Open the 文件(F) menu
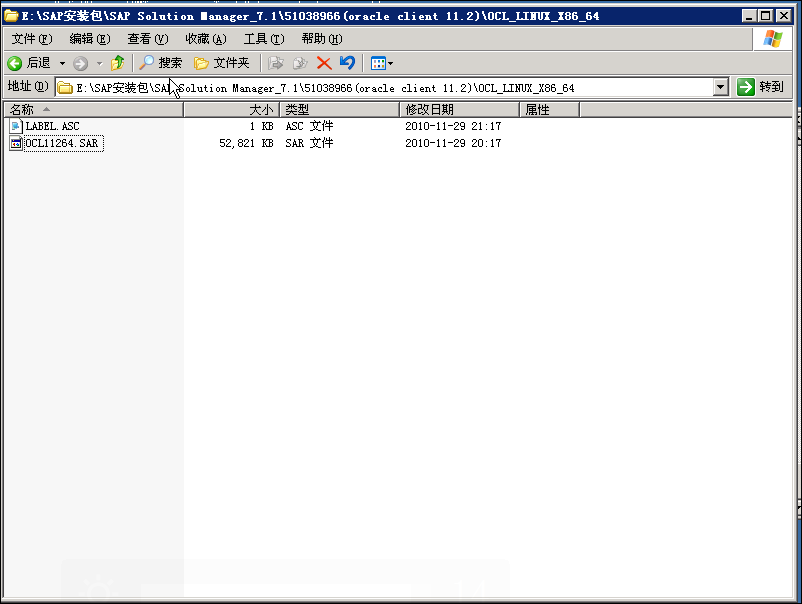 (x=32, y=39)
